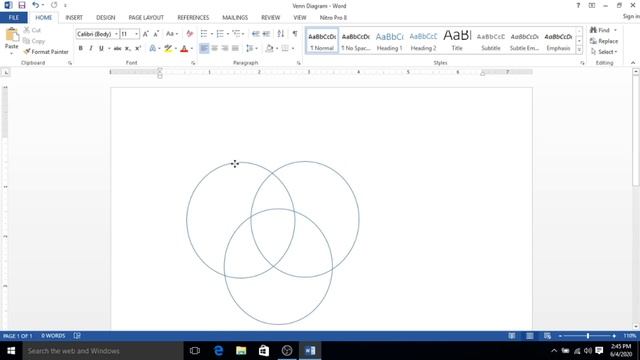640x360 pixels.
Task: Increase font size with Grow Font
Action: pos(146,34)
